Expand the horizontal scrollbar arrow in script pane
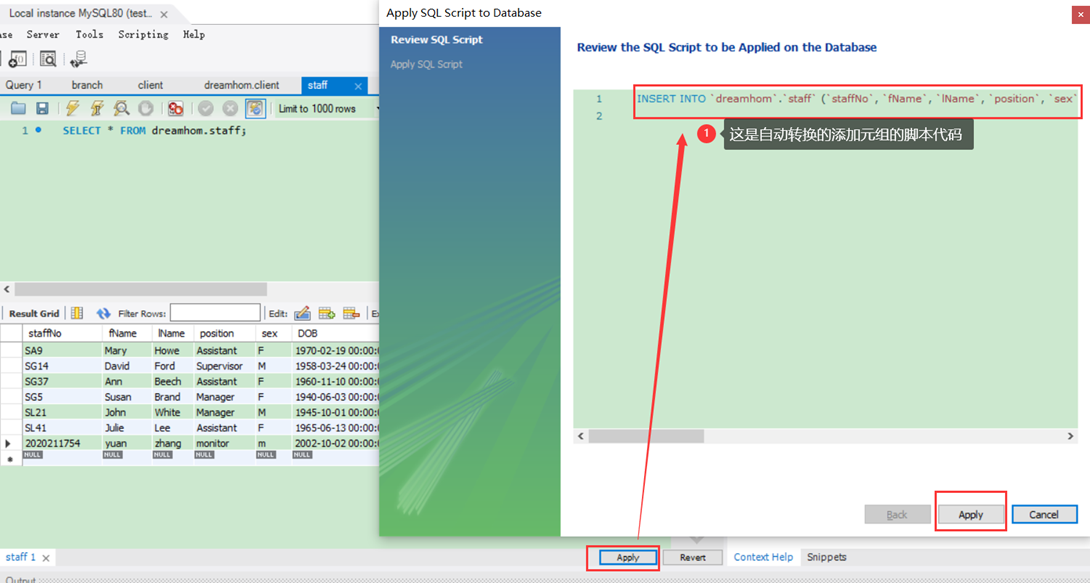1090x583 pixels. pos(1069,436)
